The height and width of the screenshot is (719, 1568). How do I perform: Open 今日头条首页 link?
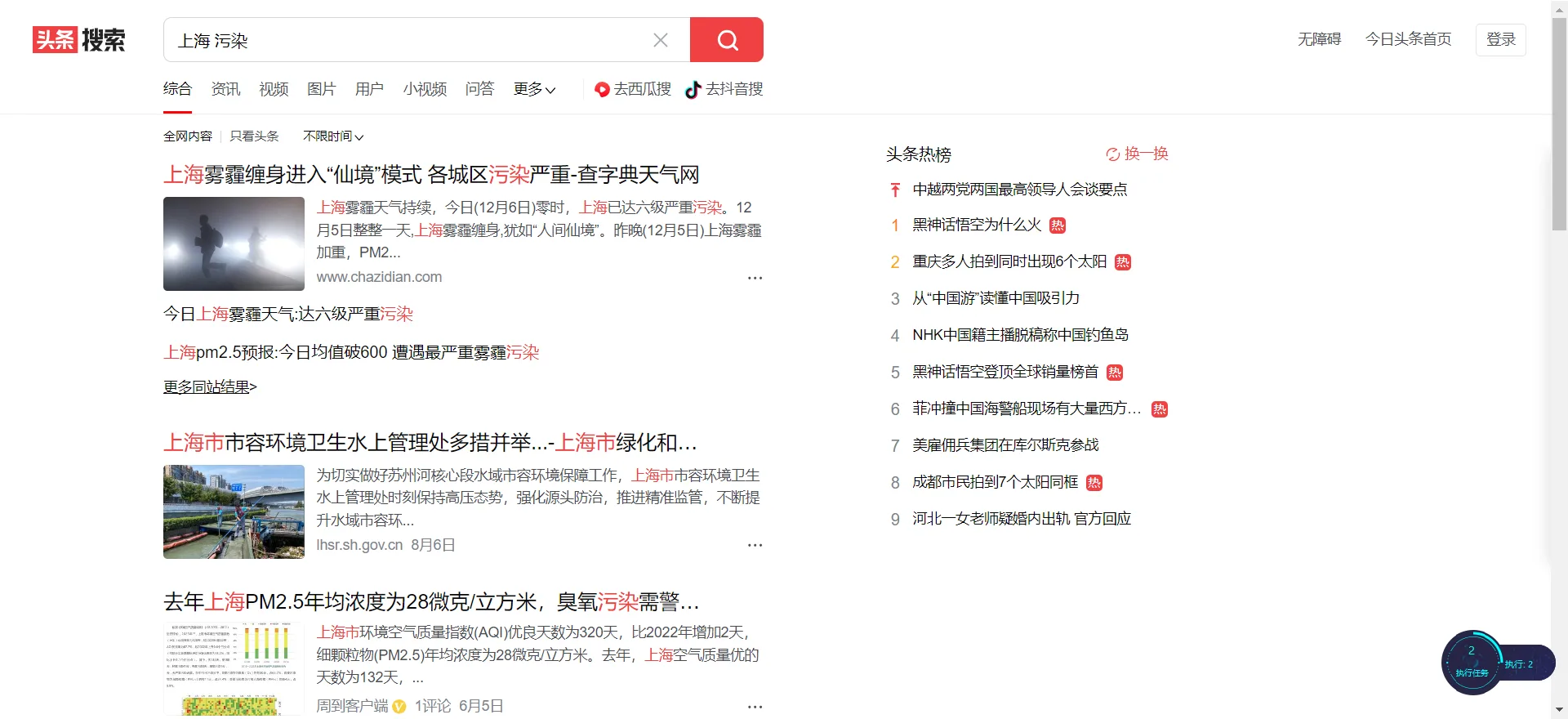click(x=1408, y=39)
